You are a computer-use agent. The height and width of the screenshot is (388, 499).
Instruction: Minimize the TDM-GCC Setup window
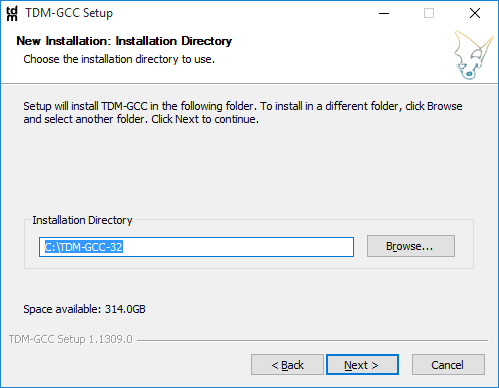coord(384,13)
